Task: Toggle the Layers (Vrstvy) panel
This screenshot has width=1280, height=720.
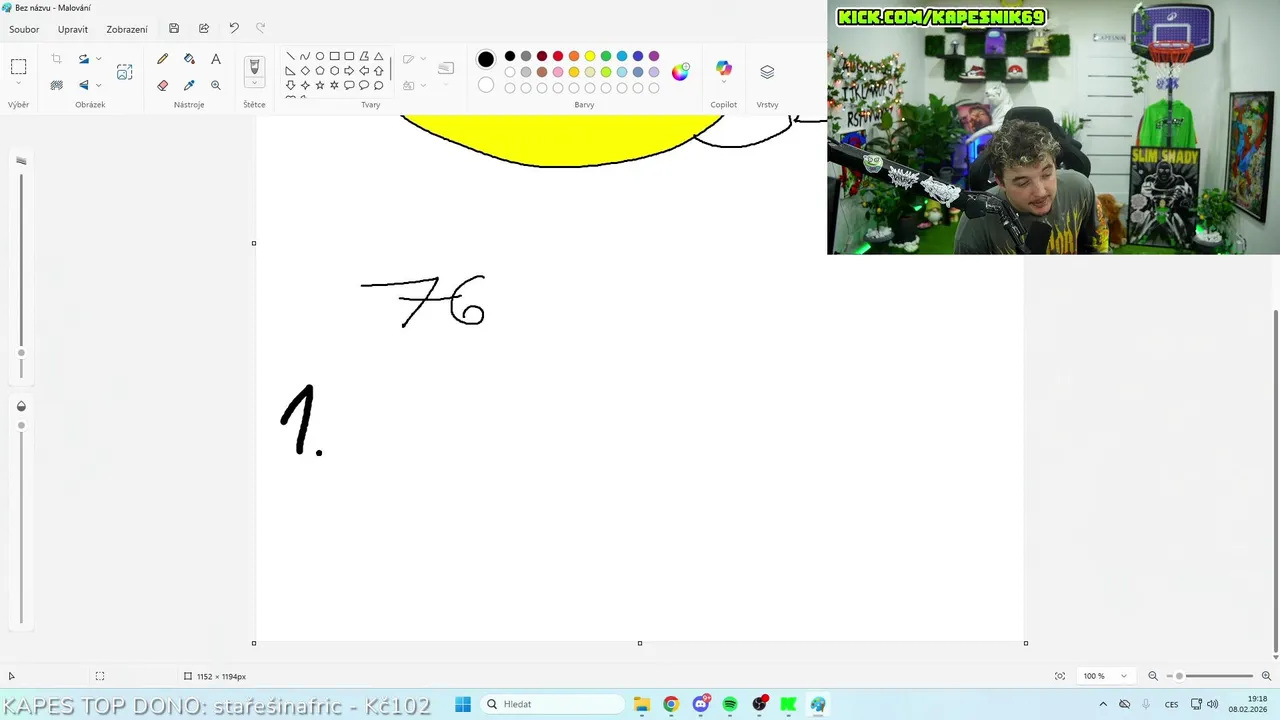Action: point(767,72)
